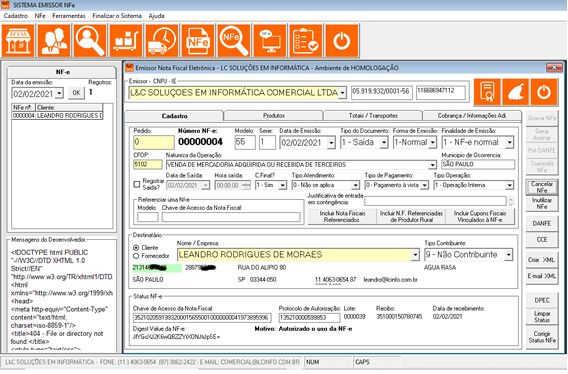Switch to the Totais / Transportes tab

point(373,116)
